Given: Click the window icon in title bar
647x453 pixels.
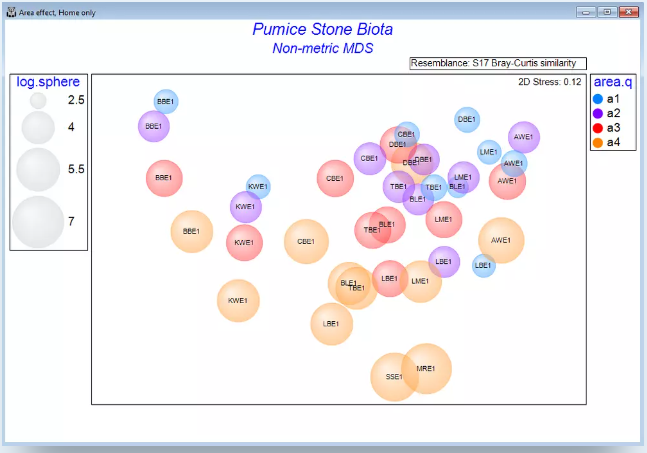Looking at the screenshot, I should click(x=10, y=11).
